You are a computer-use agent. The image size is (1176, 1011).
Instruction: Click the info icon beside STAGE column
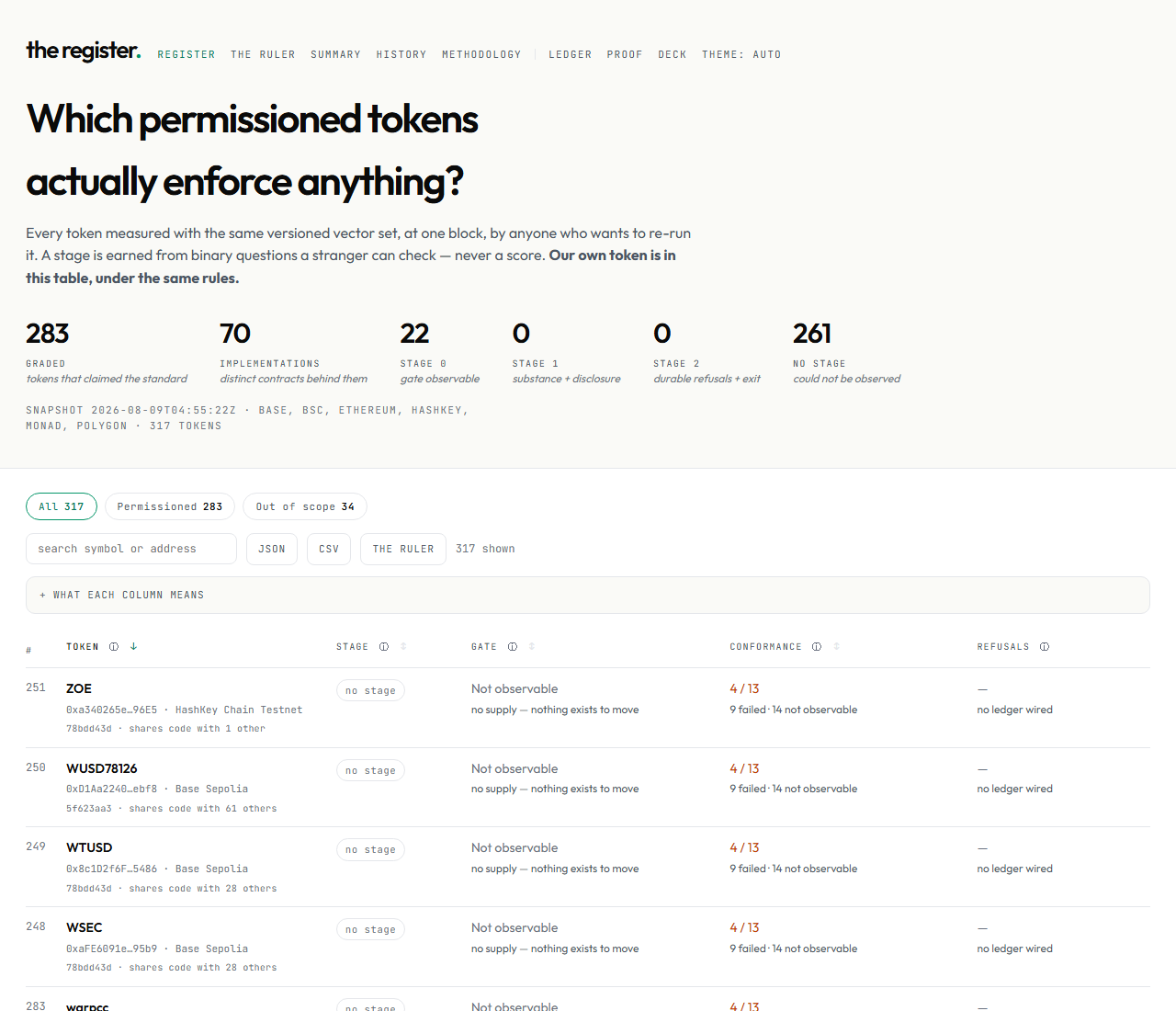[x=384, y=647]
